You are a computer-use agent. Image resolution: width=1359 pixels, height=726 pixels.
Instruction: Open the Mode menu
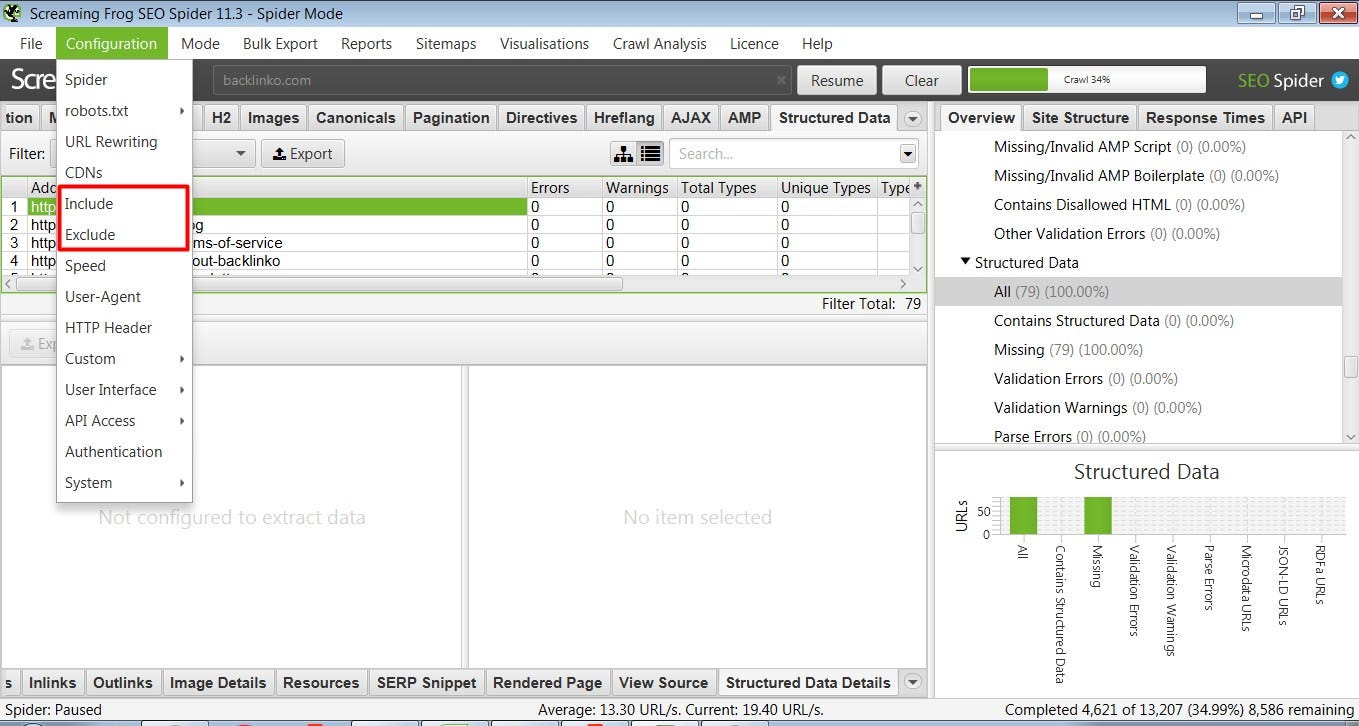pos(200,44)
